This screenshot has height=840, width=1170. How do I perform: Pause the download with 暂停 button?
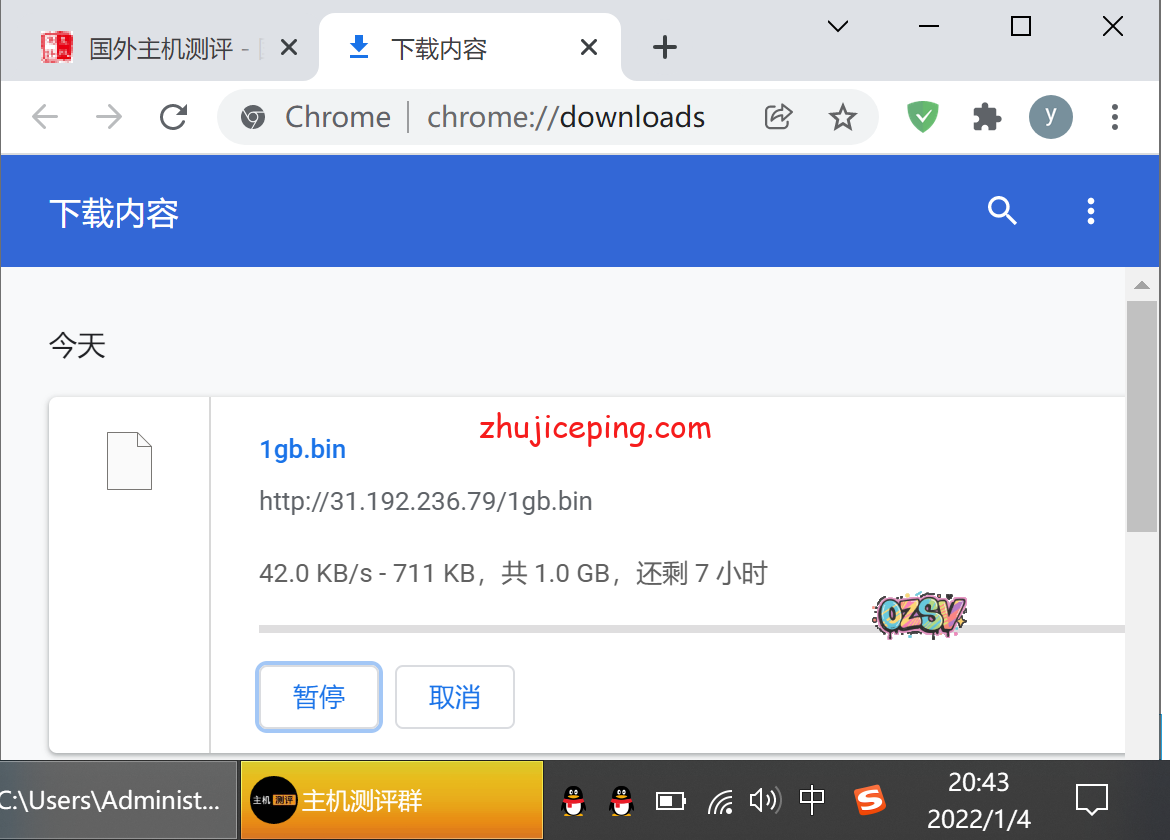coord(319,697)
